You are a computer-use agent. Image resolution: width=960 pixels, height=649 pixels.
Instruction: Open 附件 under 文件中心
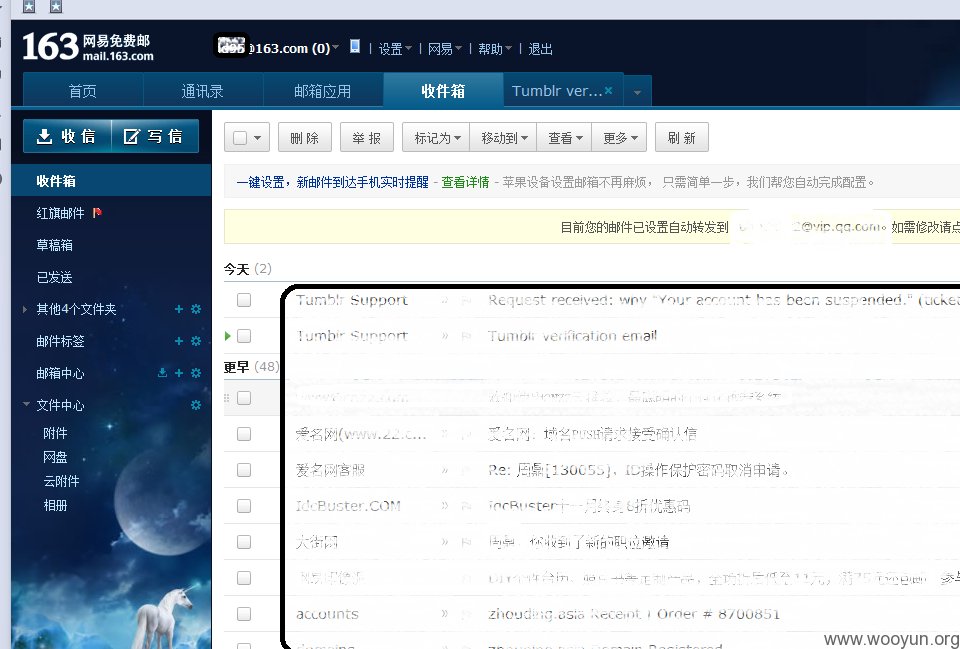[55, 433]
